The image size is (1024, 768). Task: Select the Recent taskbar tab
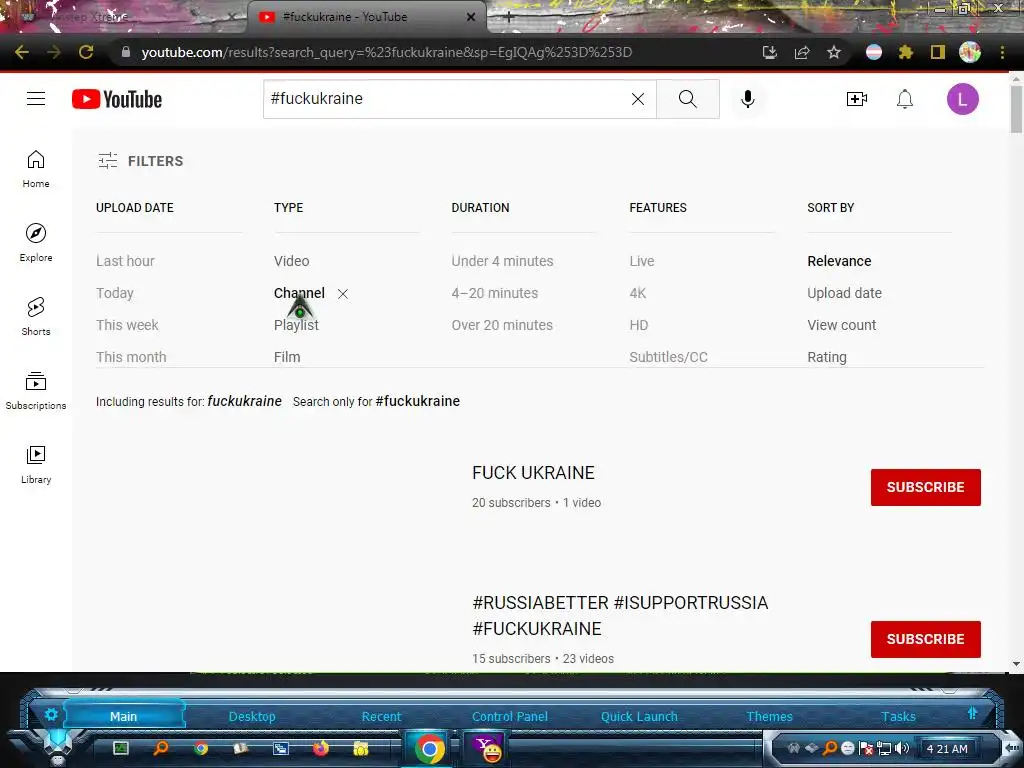click(x=381, y=716)
